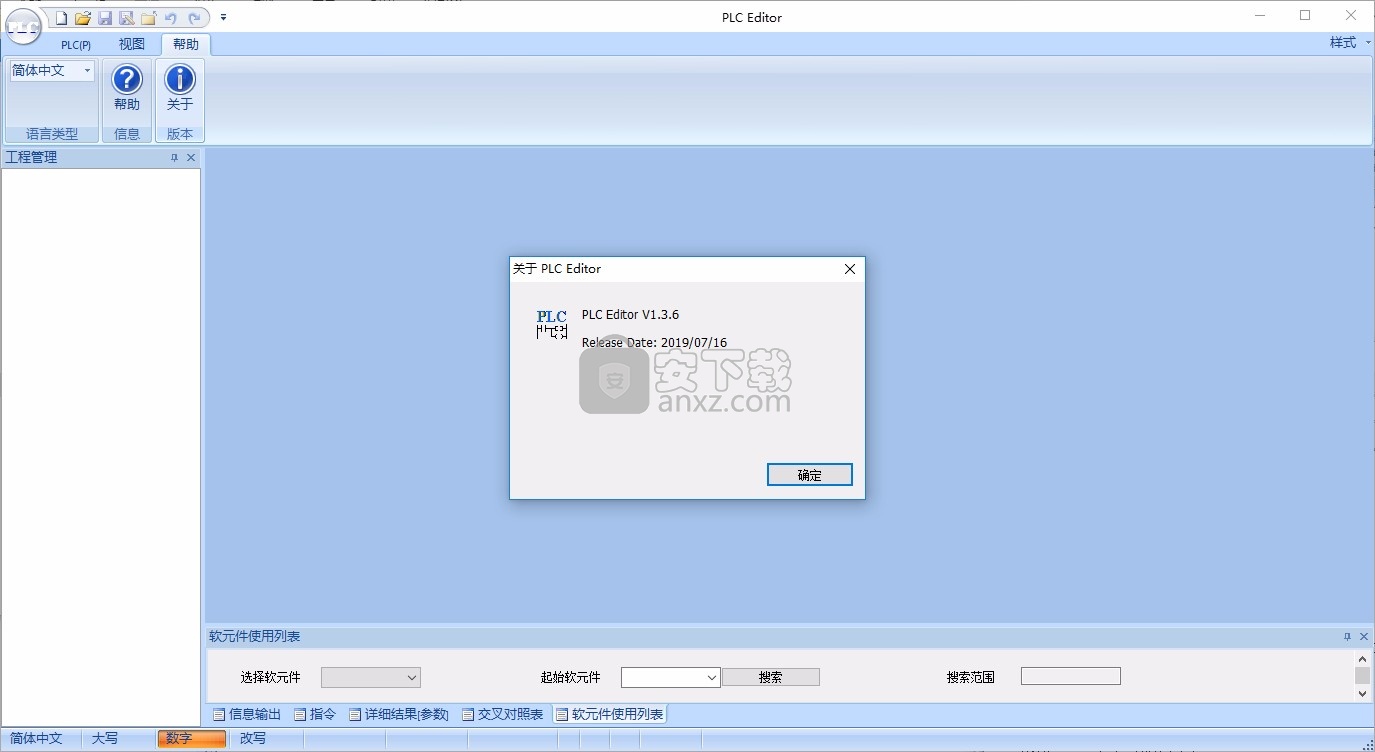The width and height of the screenshot is (1375, 752).
Task: Open the PLC application orb menu
Action: click(x=22, y=26)
